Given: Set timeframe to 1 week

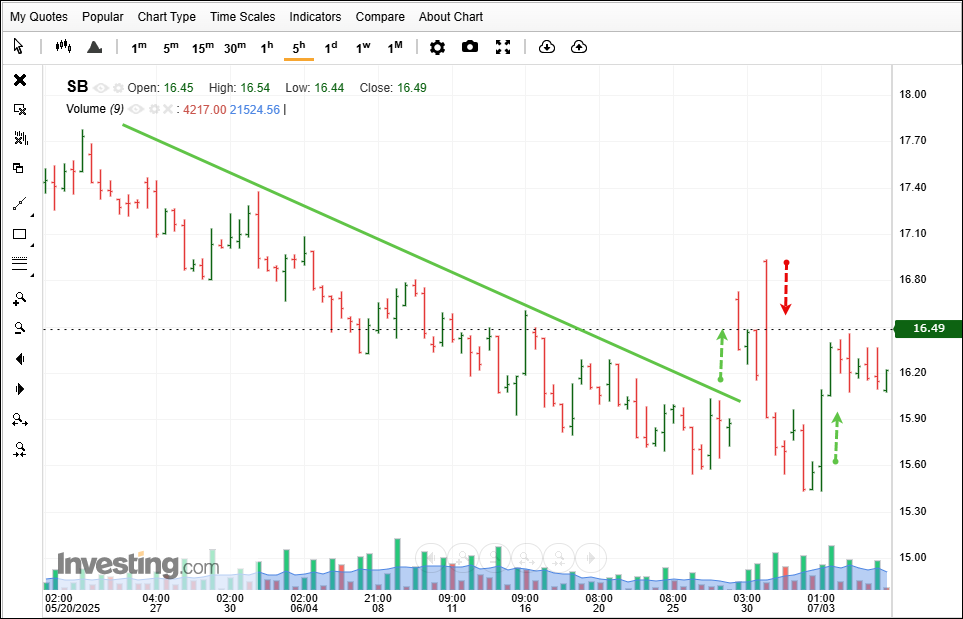Looking at the screenshot, I should click(x=363, y=47).
